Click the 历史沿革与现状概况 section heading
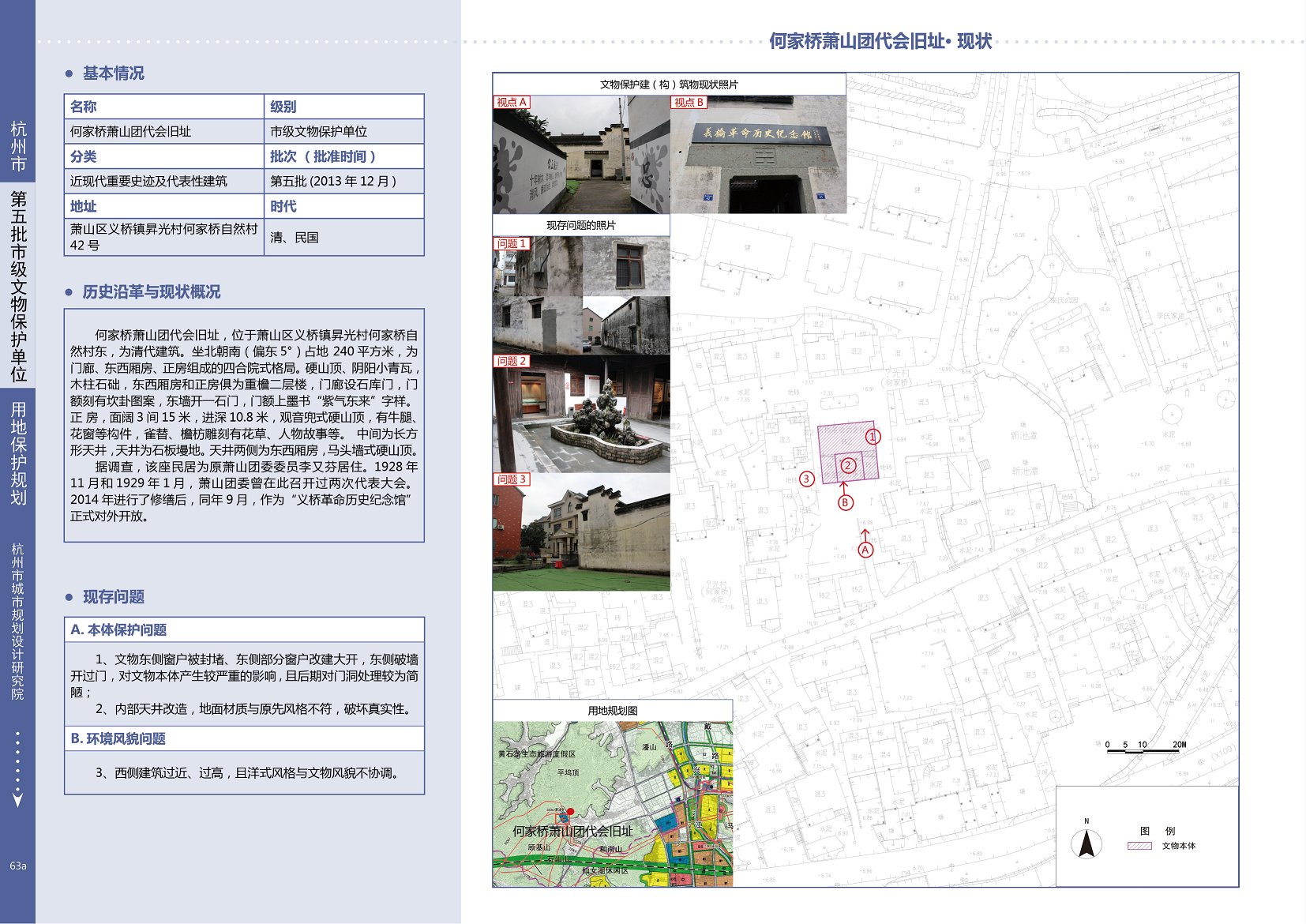The height and width of the screenshot is (924, 1306). click(152, 292)
